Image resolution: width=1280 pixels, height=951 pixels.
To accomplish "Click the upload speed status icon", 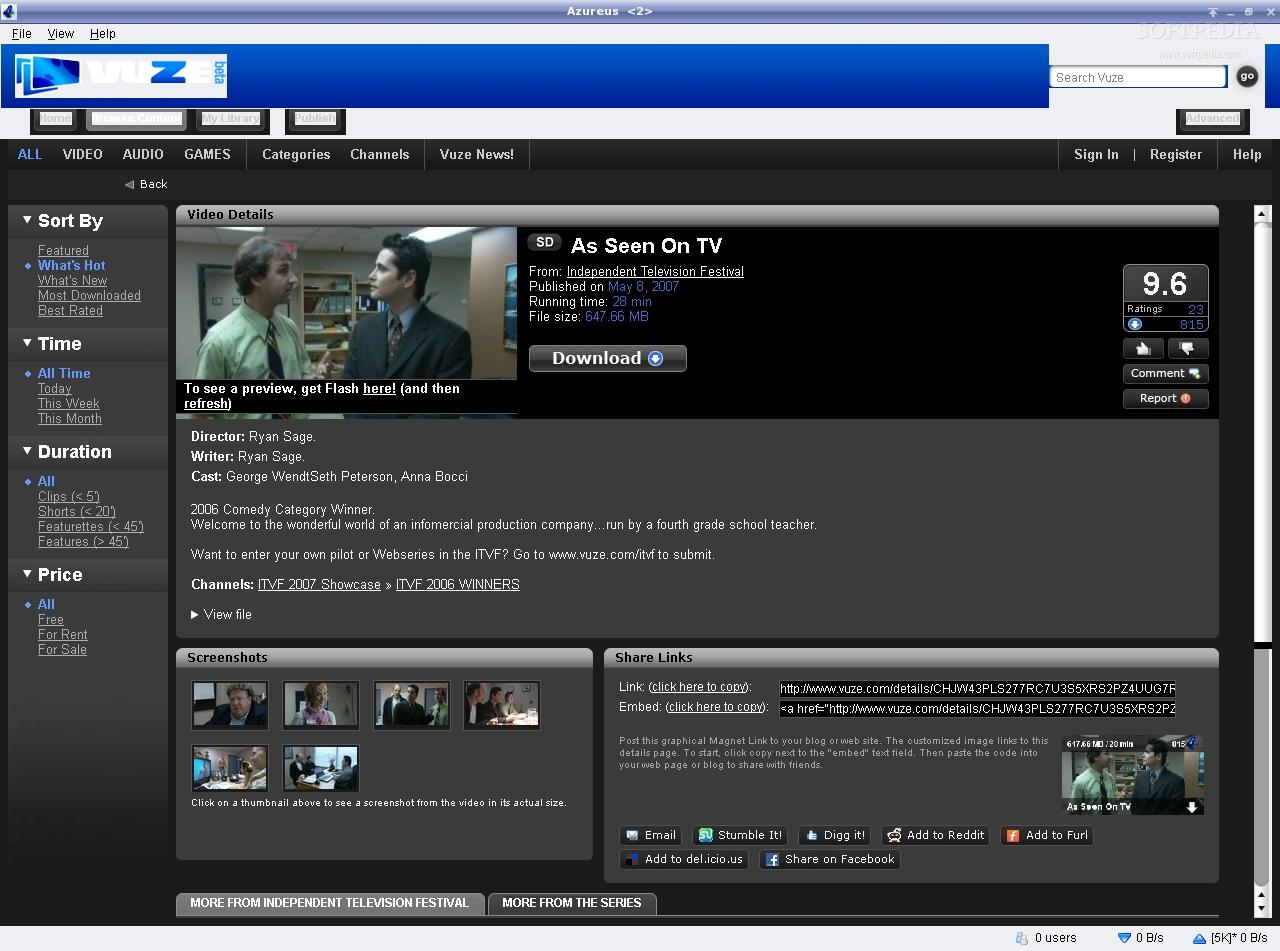I will tap(1199, 938).
